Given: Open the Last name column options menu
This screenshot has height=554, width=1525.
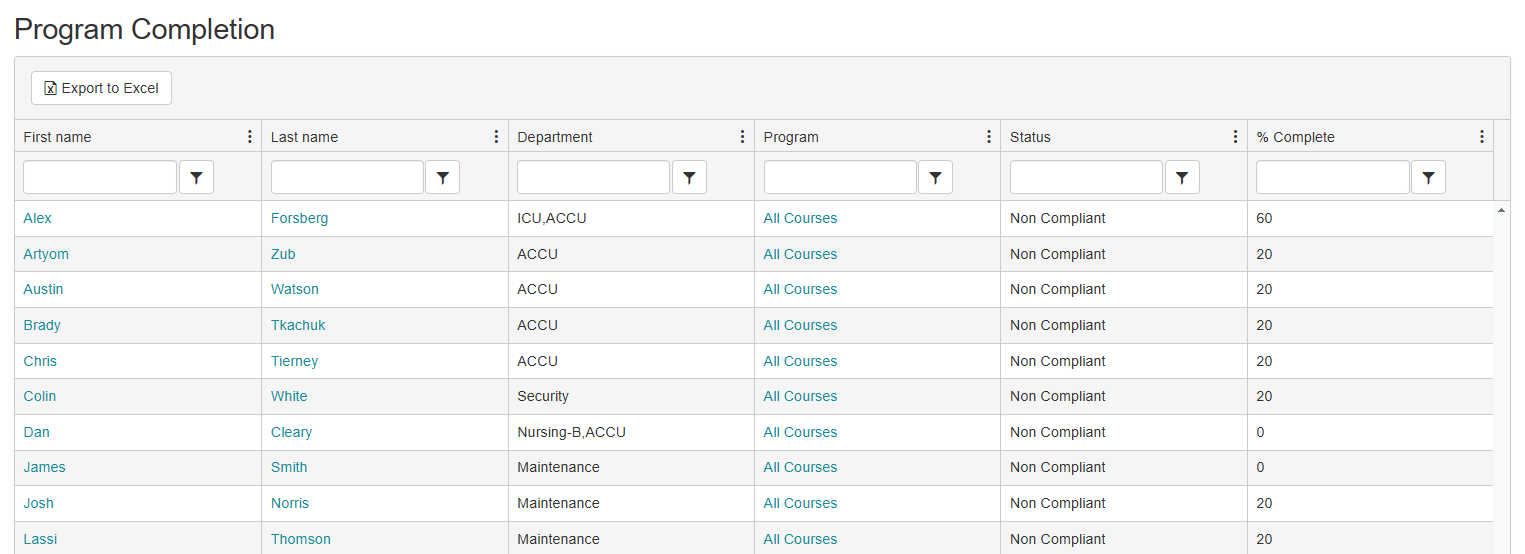Looking at the screenshot, I should 496,137.
